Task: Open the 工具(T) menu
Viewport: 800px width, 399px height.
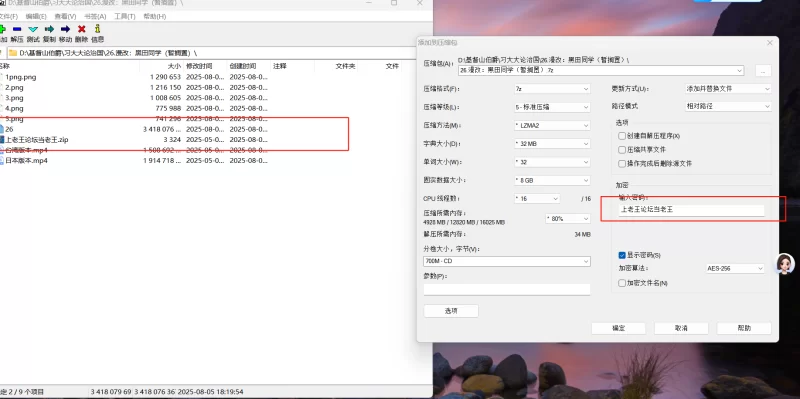Action: click(x=124, y=16)
